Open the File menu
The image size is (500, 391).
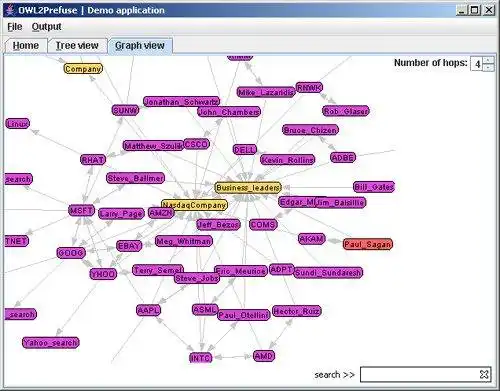click(x=15, y=27)
